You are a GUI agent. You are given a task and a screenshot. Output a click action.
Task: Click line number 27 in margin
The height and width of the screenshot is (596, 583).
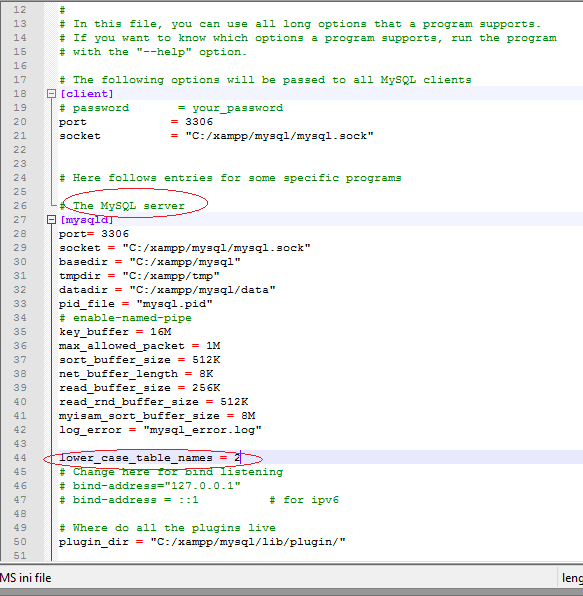[20, 220]
